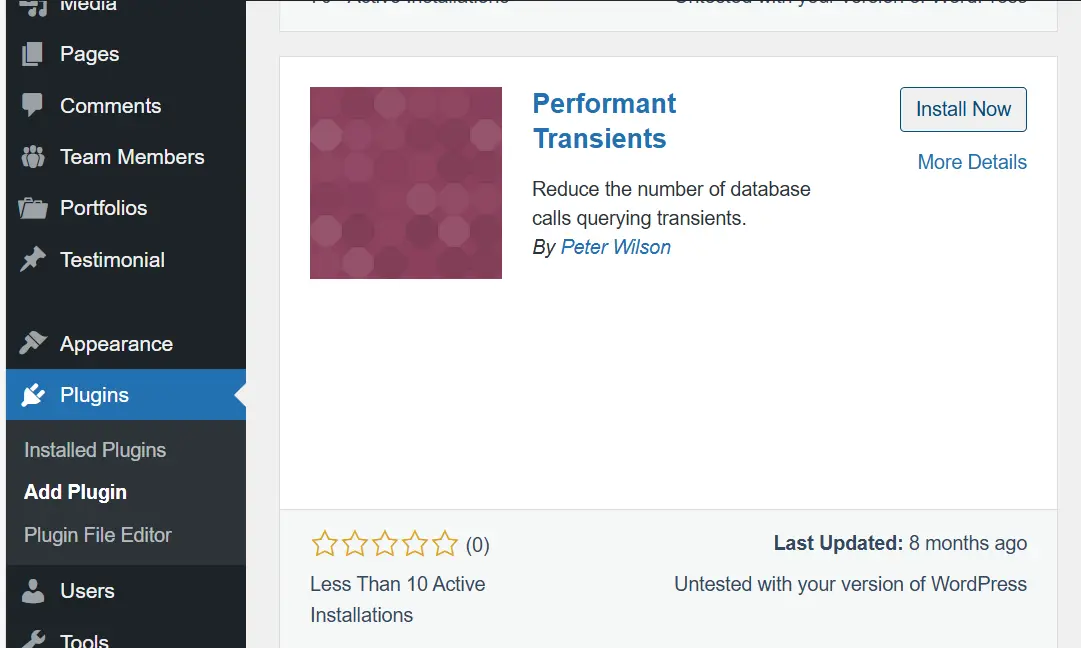Install the Performant Transients plugin
Viewport: 1081px width, 648px height.
962,109
